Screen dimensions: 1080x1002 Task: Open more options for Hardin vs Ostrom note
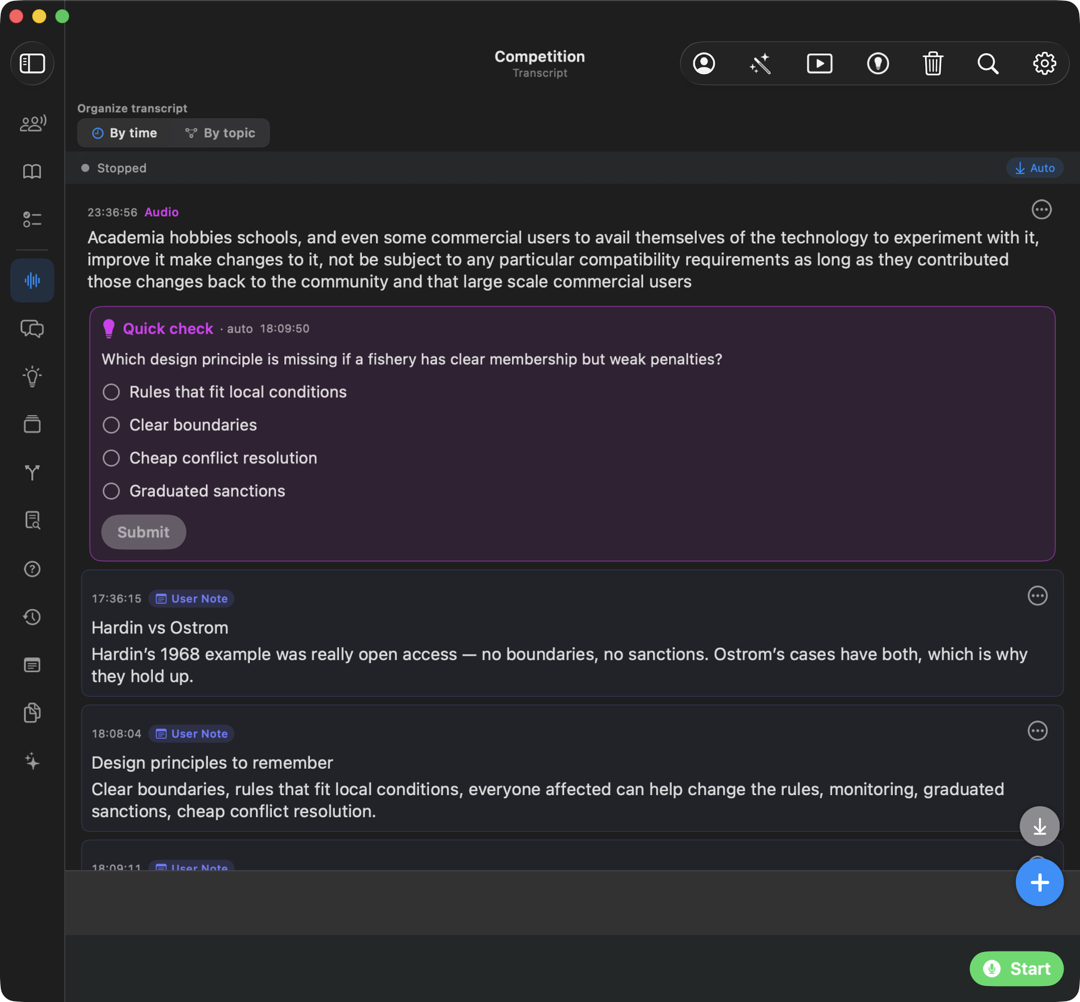(1037, 596)
